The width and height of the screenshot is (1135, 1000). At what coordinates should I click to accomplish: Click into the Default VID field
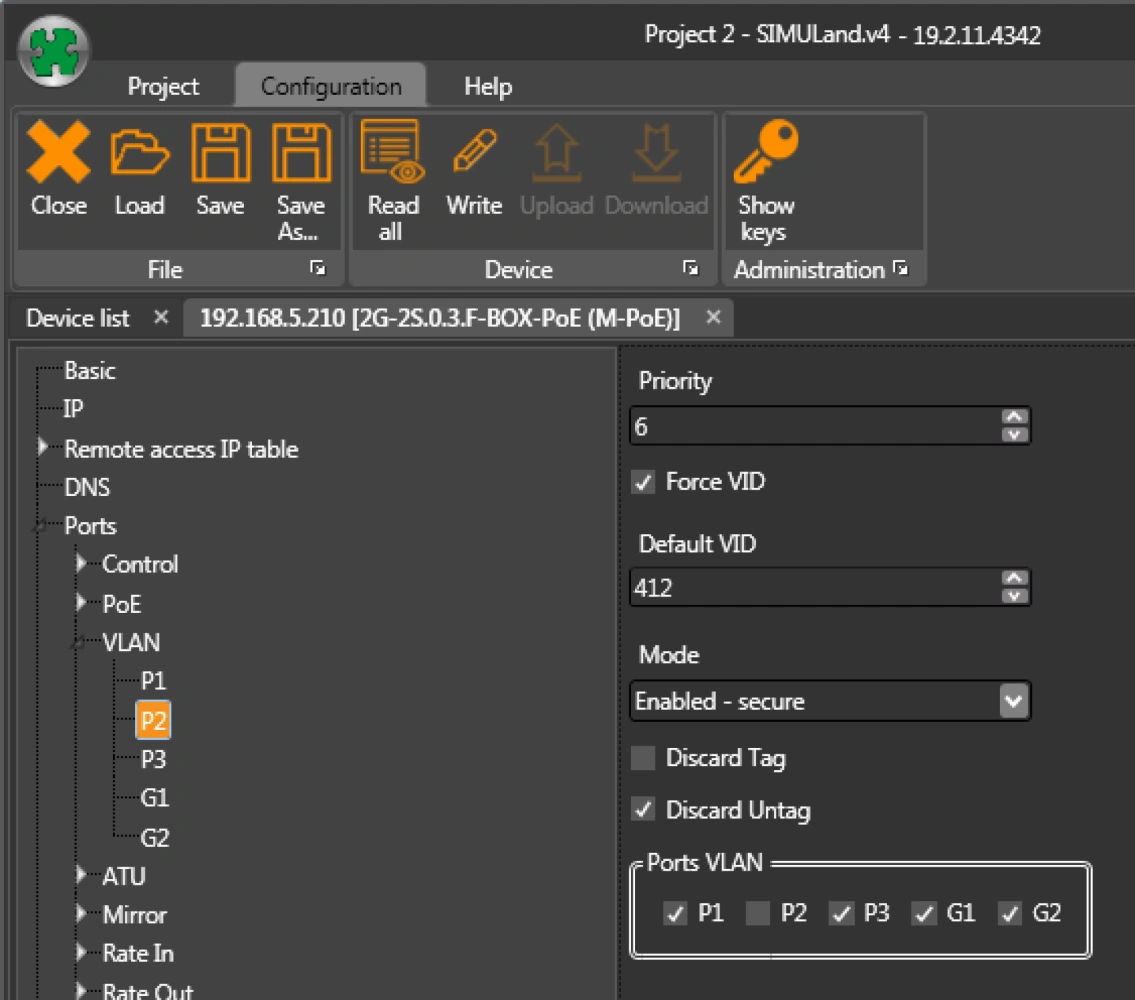click(810, 588)
